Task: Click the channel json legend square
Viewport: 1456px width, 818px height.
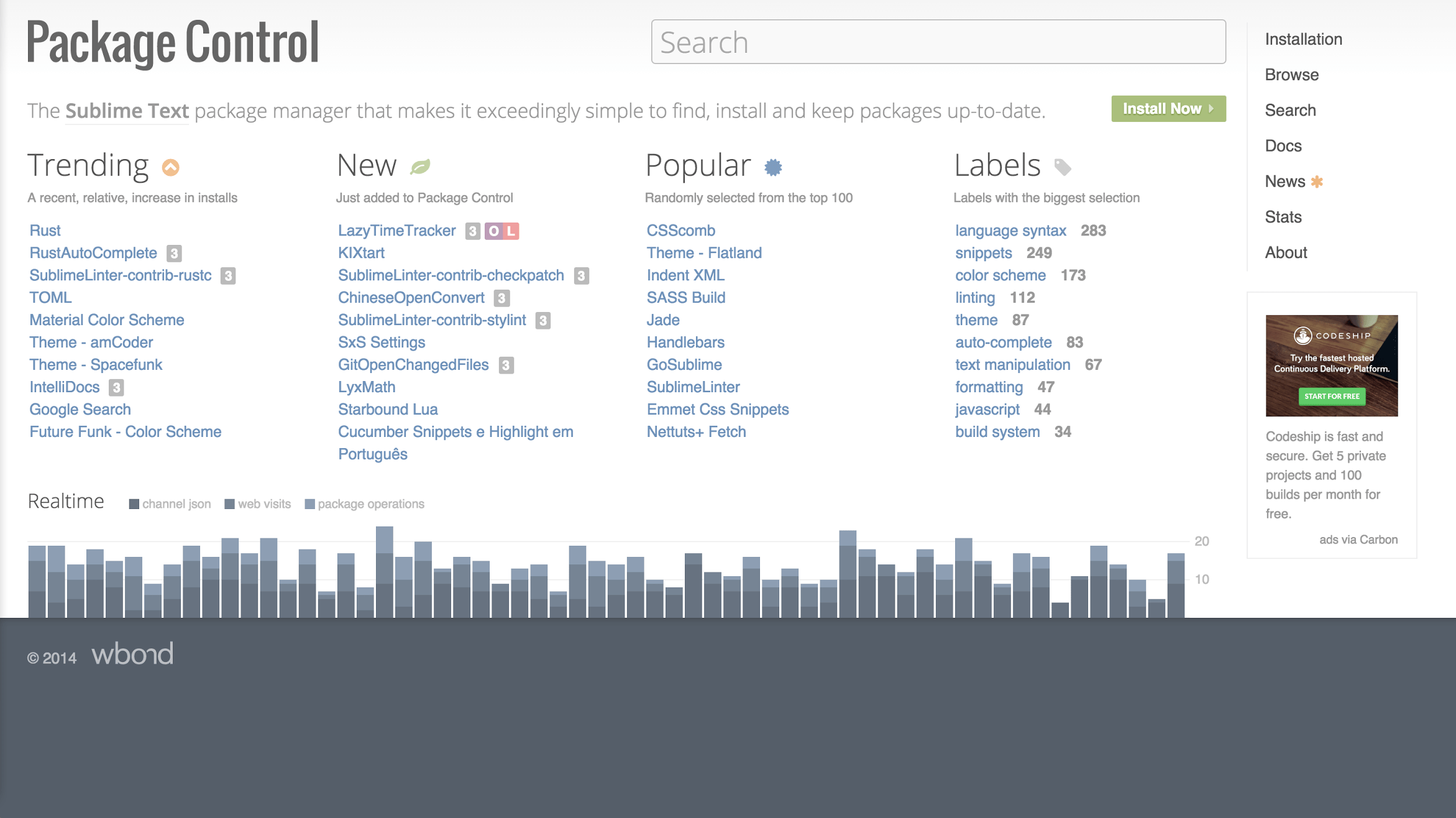Action: [x=134, y=504]
